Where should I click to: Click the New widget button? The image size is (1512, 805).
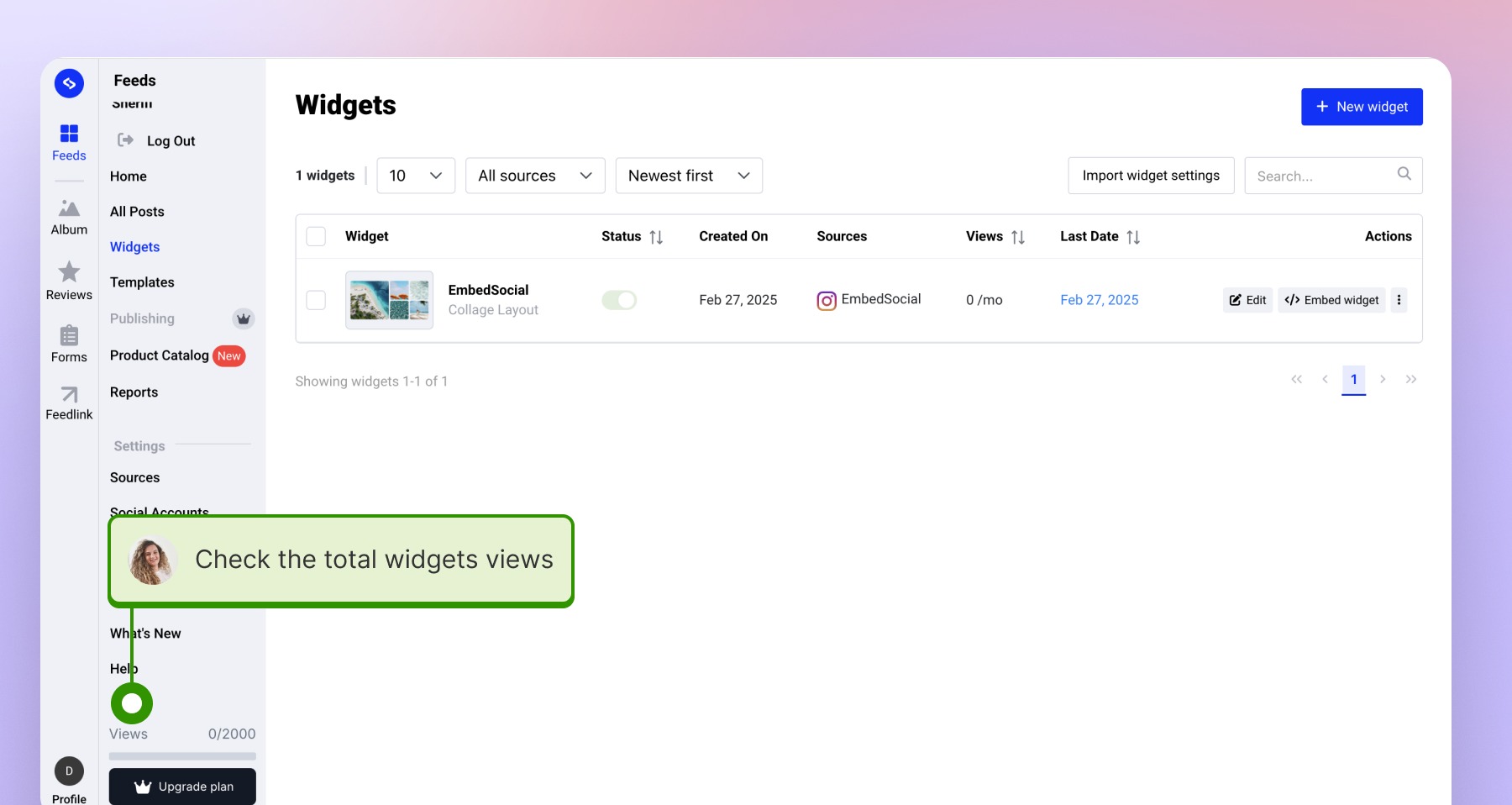[1362, 107]
